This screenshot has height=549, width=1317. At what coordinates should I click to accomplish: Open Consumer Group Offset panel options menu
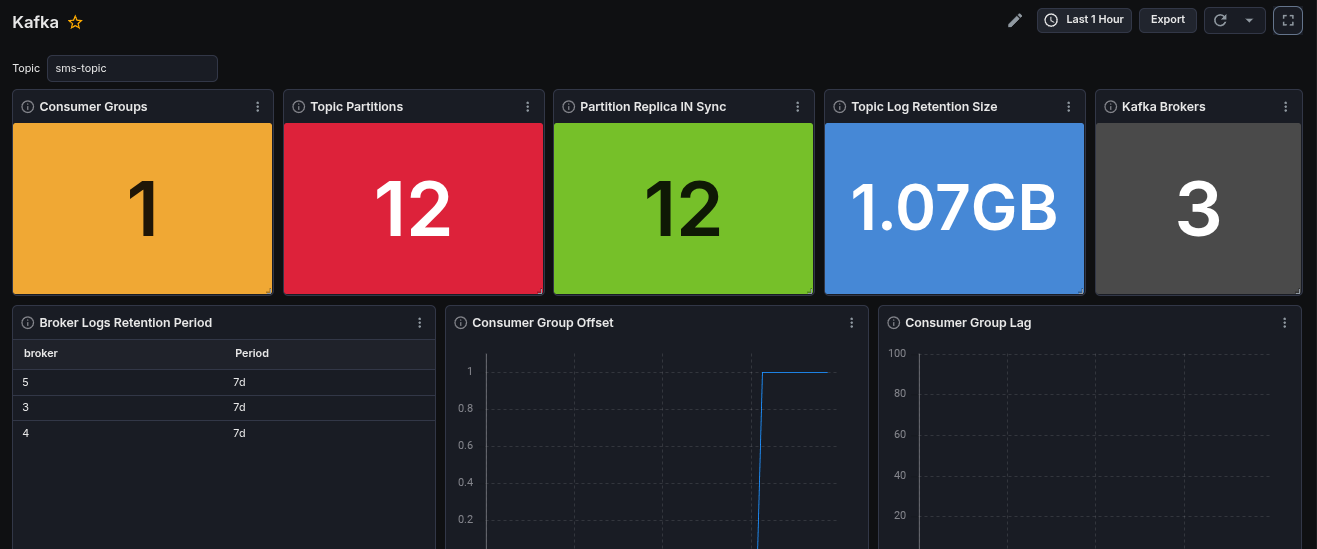852,323
